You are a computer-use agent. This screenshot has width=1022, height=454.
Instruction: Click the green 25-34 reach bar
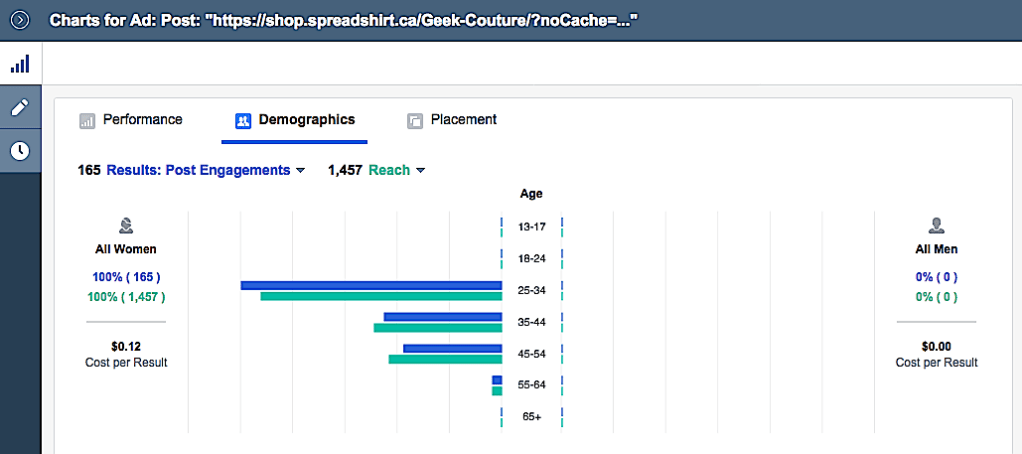tap(380, 296)
